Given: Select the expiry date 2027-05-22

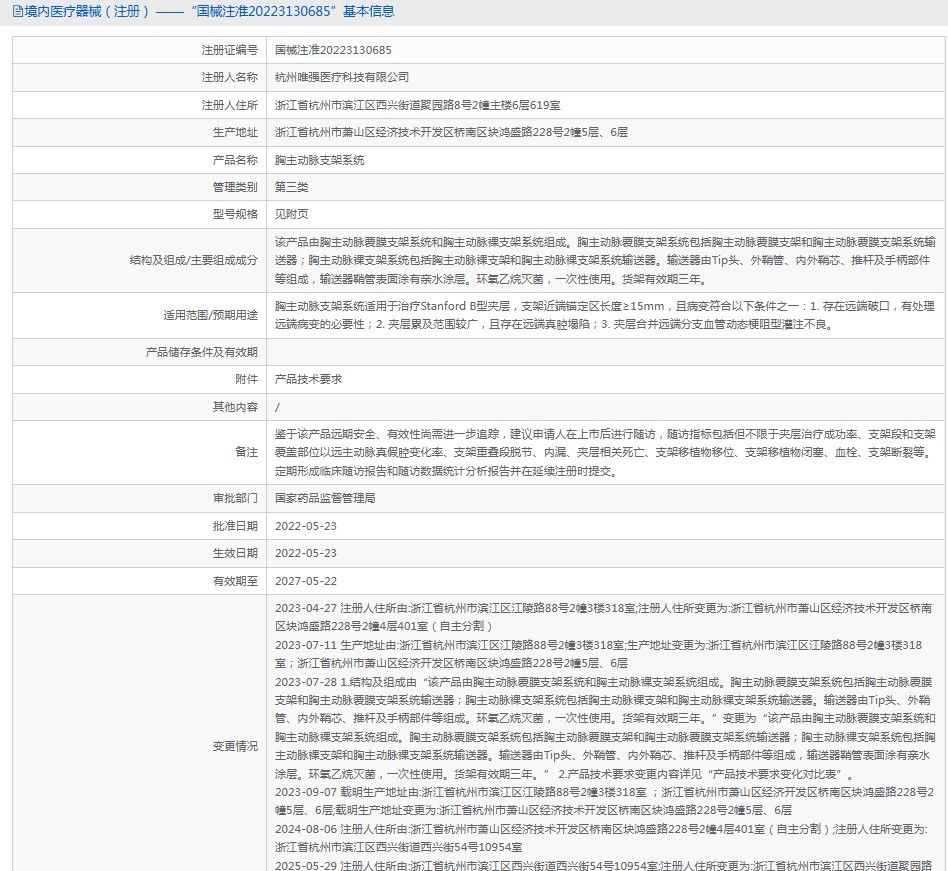Looking at the screenshot, I should (x=306, y=581).
